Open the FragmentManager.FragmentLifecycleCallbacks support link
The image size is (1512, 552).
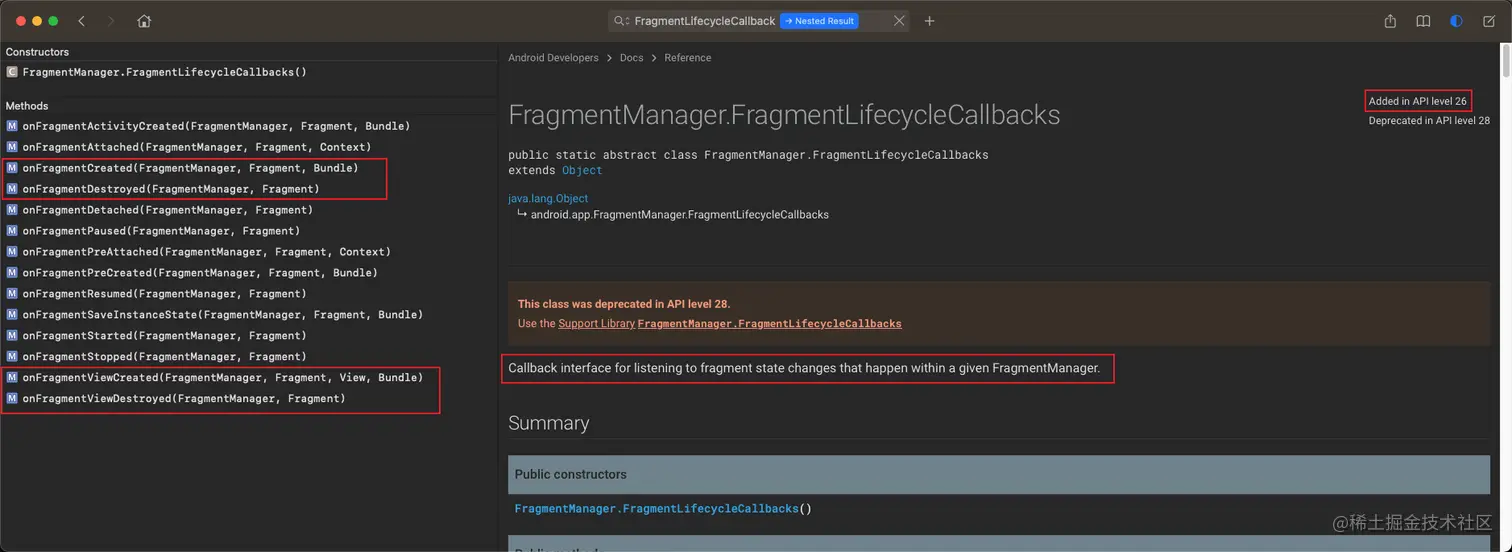769,324
